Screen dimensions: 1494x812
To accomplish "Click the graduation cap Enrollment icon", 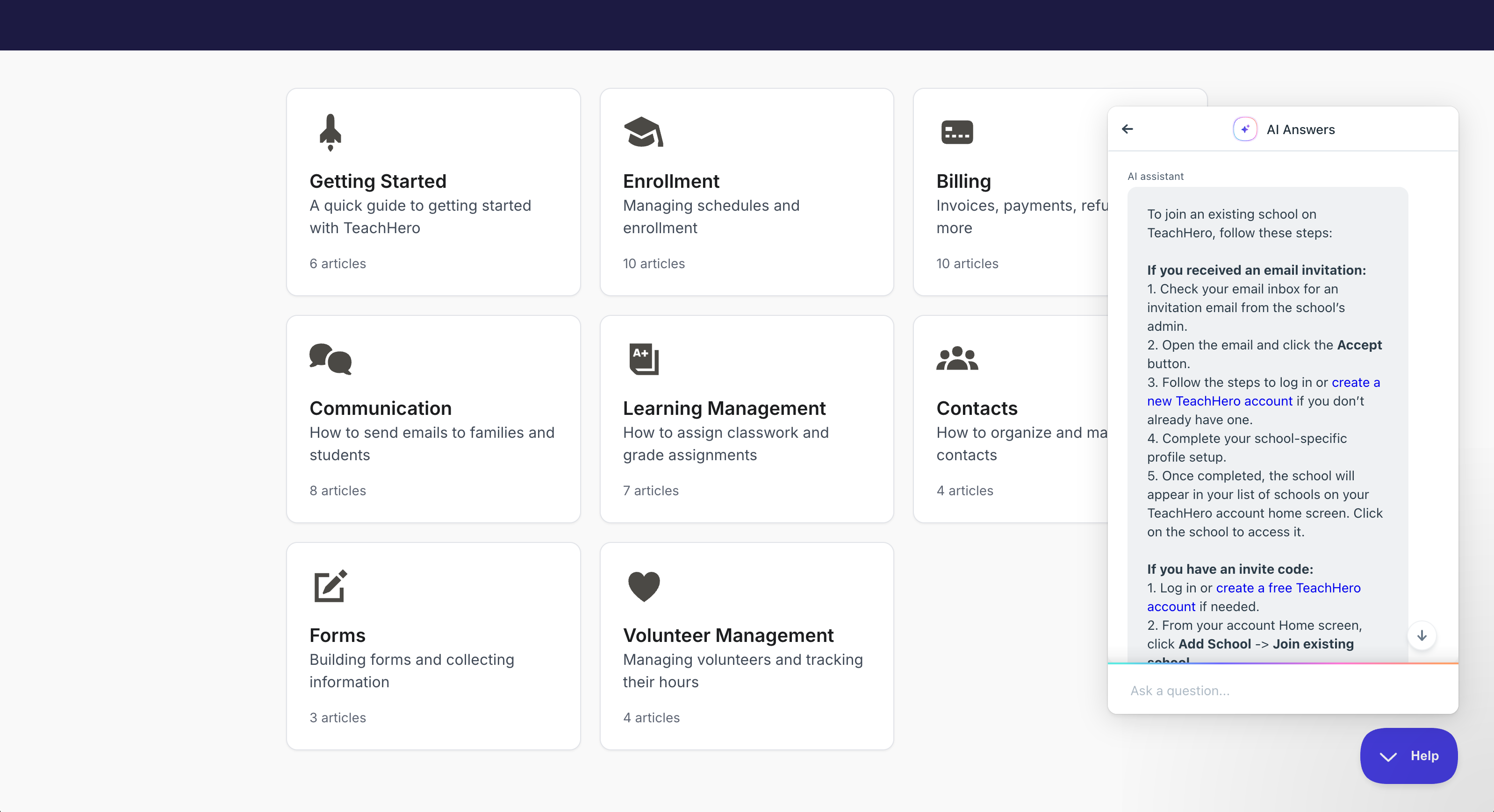I will pos(643,132).
